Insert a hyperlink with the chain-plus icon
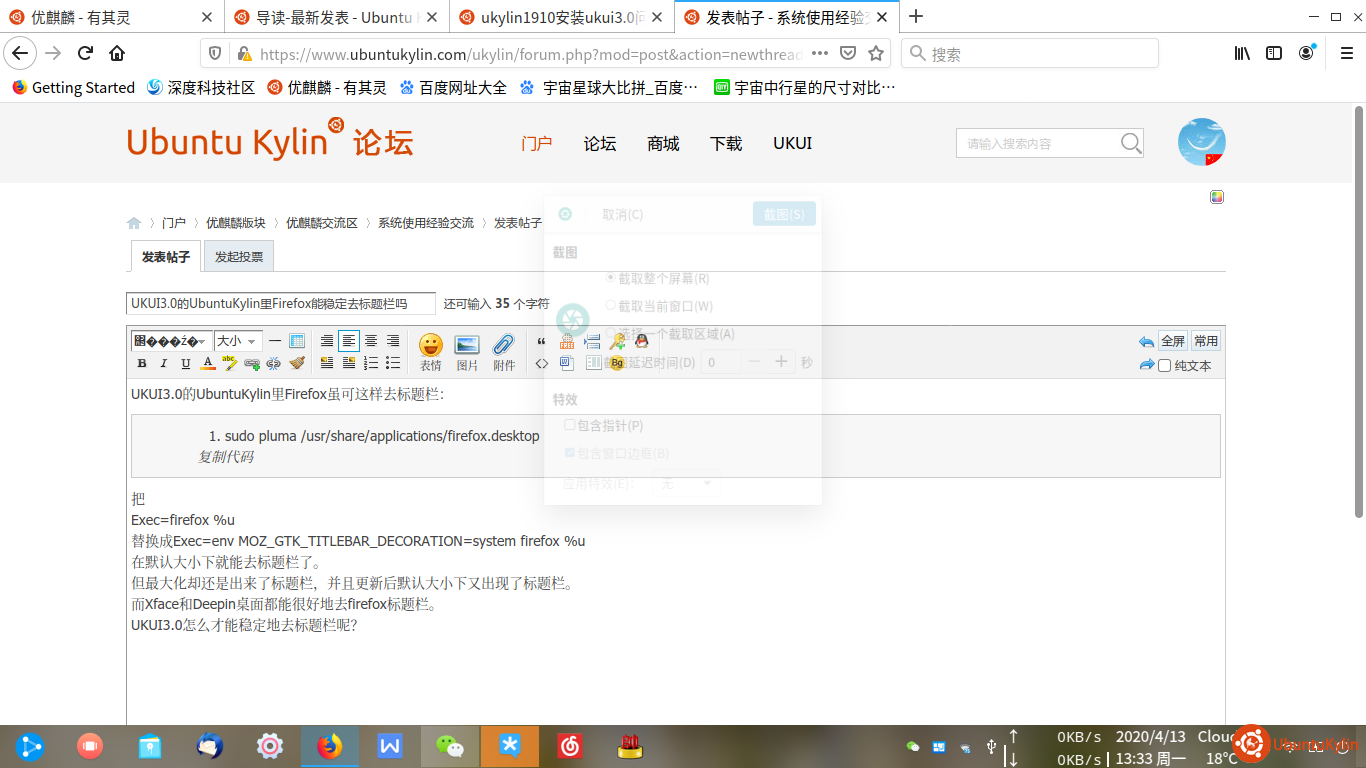 click(x=252, y=364)
